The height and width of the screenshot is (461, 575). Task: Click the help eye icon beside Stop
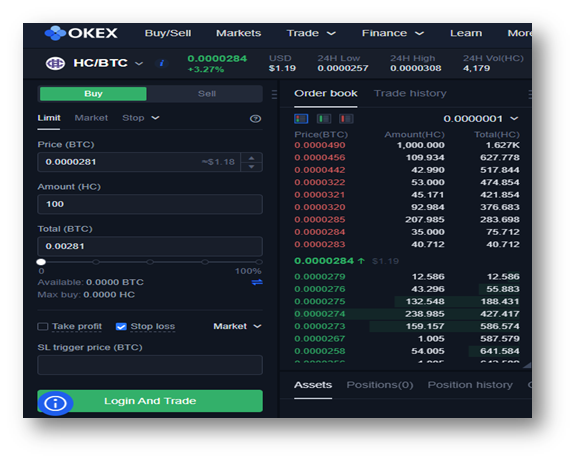click(x=255, y=118)
